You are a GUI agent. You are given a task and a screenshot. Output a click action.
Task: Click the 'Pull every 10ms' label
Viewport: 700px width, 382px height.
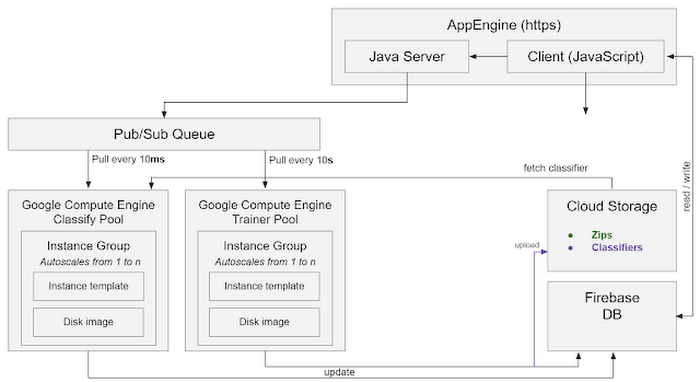128,159
